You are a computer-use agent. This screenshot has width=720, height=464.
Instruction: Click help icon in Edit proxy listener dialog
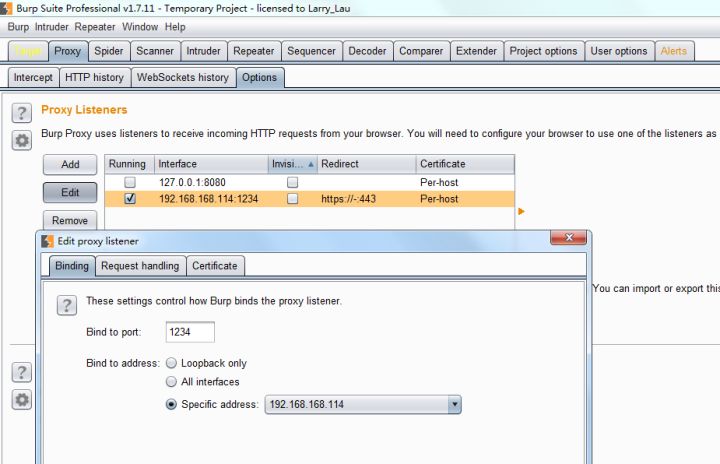(67, 305)
